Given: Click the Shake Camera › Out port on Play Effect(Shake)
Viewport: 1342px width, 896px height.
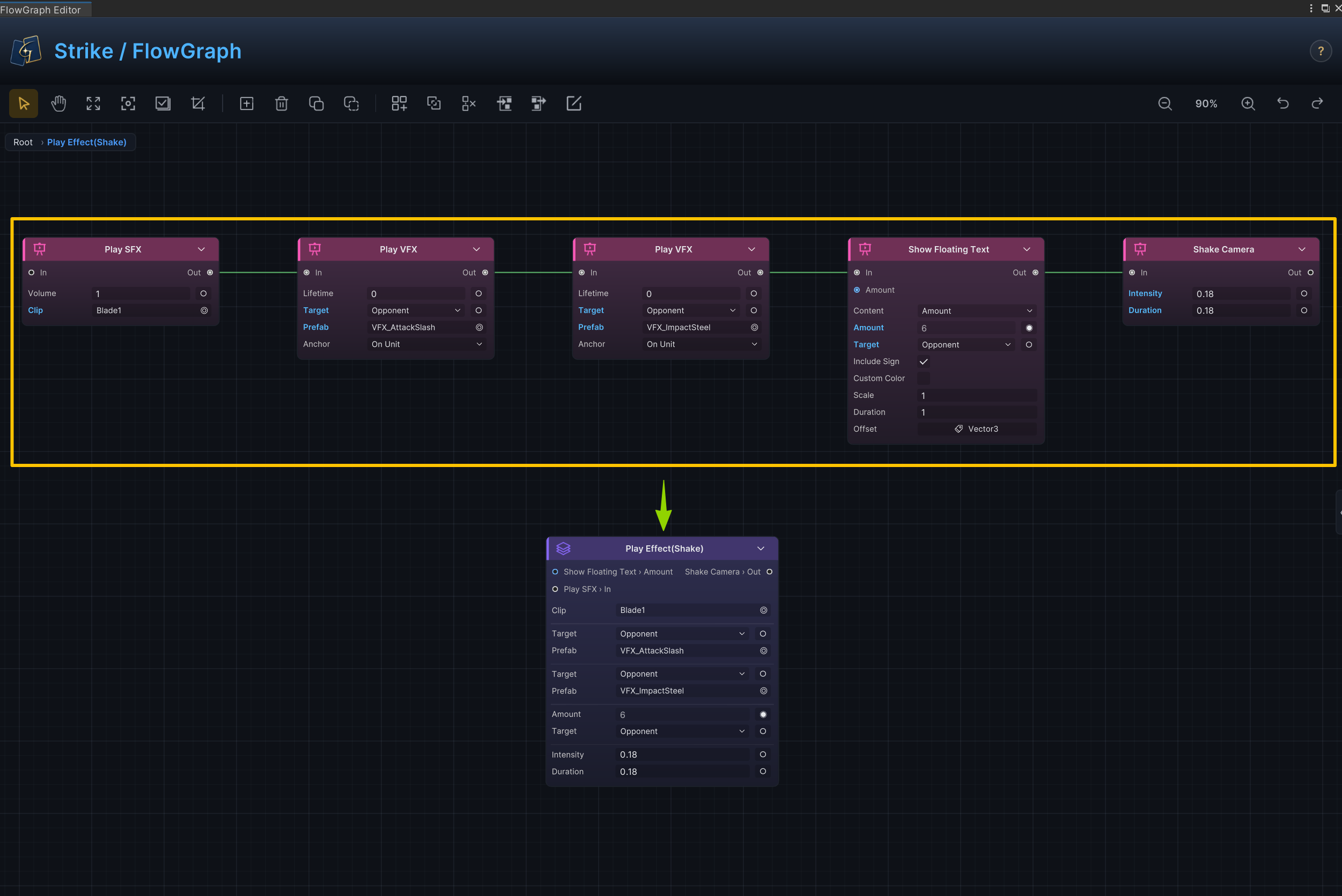Looking at the screenshot, I should coord(769,572).
